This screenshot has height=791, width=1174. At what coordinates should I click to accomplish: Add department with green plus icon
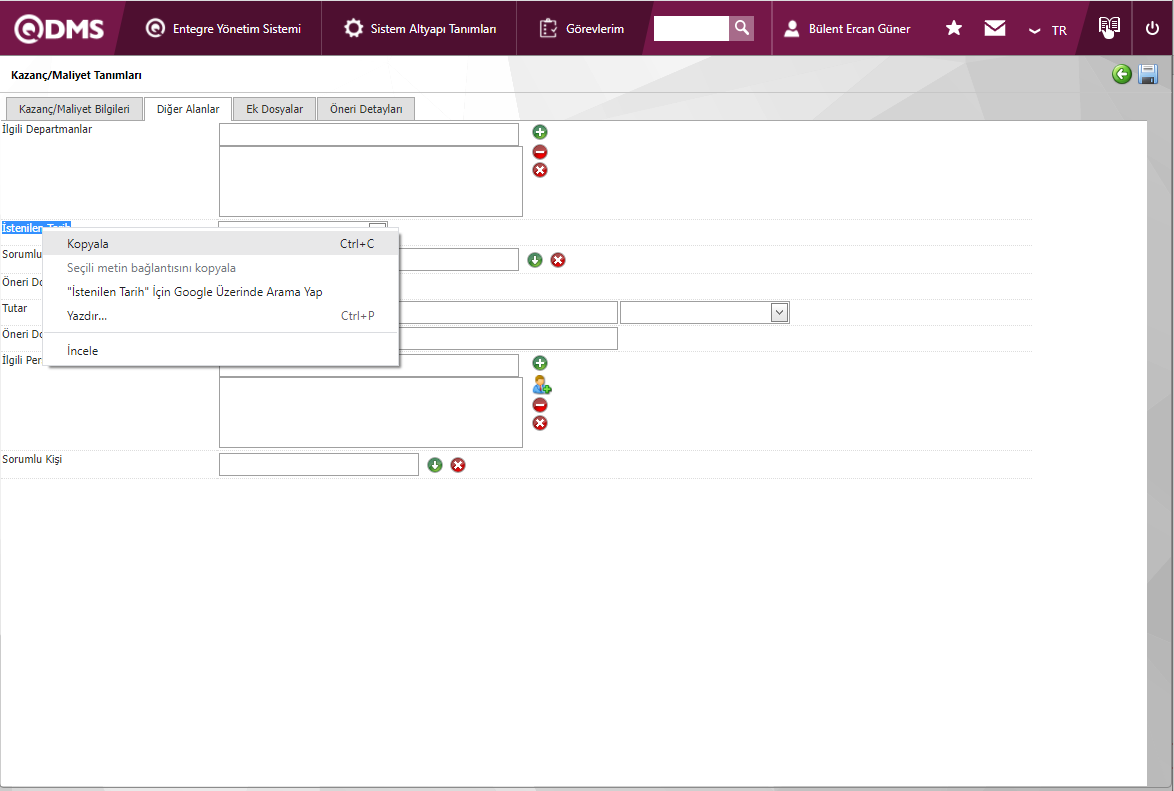540,132
